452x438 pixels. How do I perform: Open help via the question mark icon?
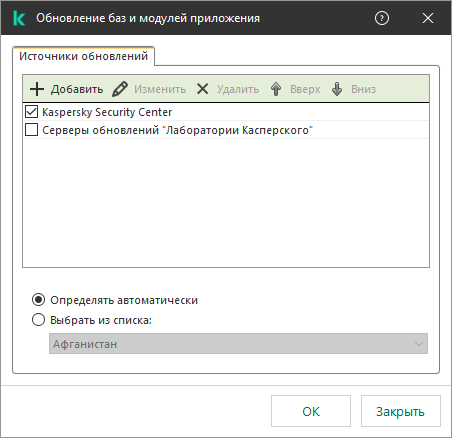tap(382, 18)
